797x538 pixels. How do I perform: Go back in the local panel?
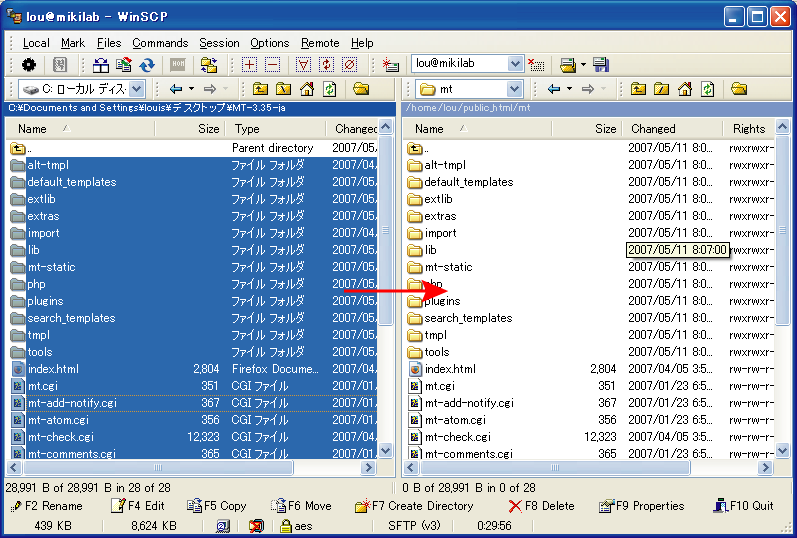[x=176, y=89]
